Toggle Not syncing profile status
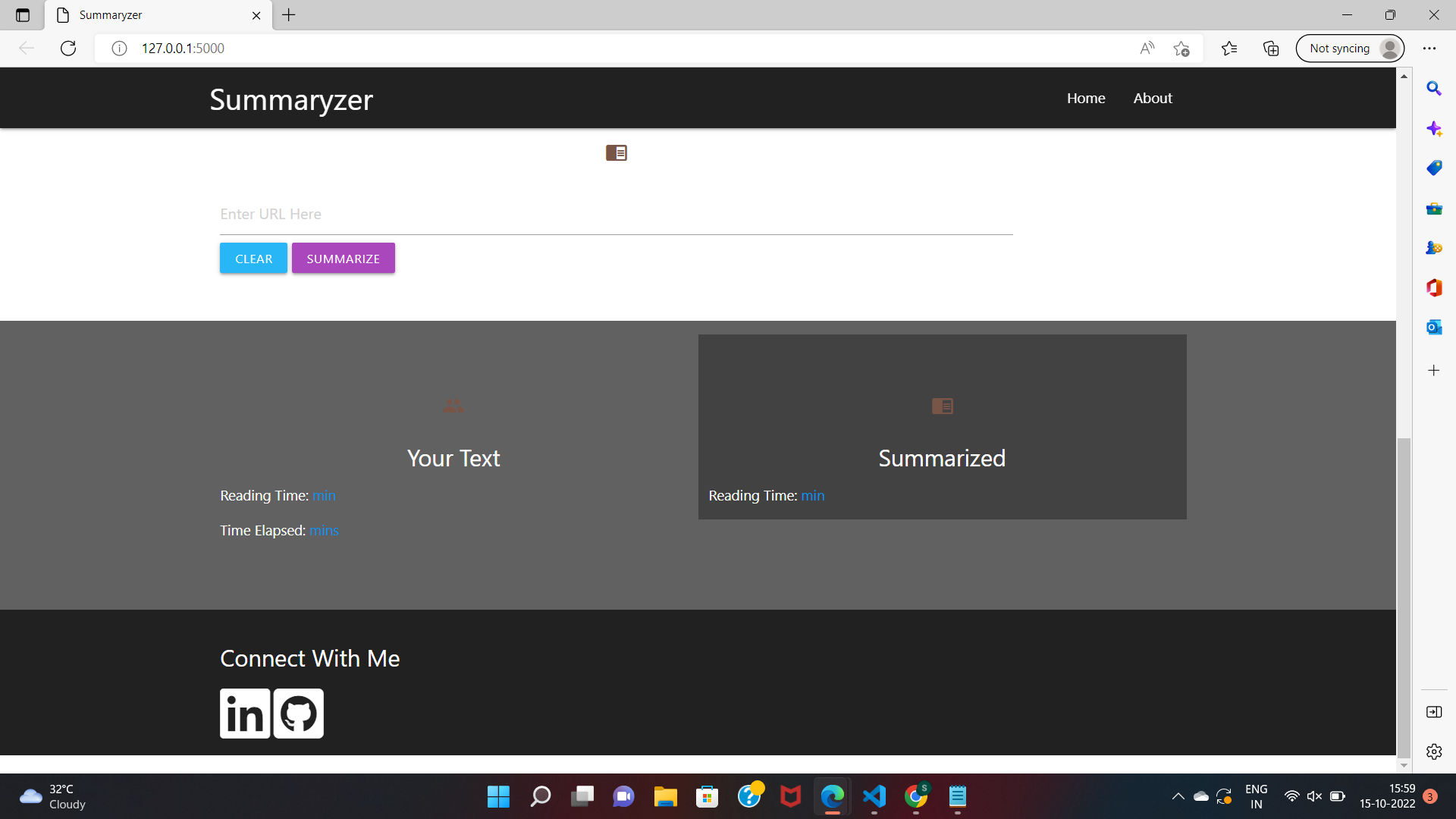The image size is (1456, 819). [1350, 48]
